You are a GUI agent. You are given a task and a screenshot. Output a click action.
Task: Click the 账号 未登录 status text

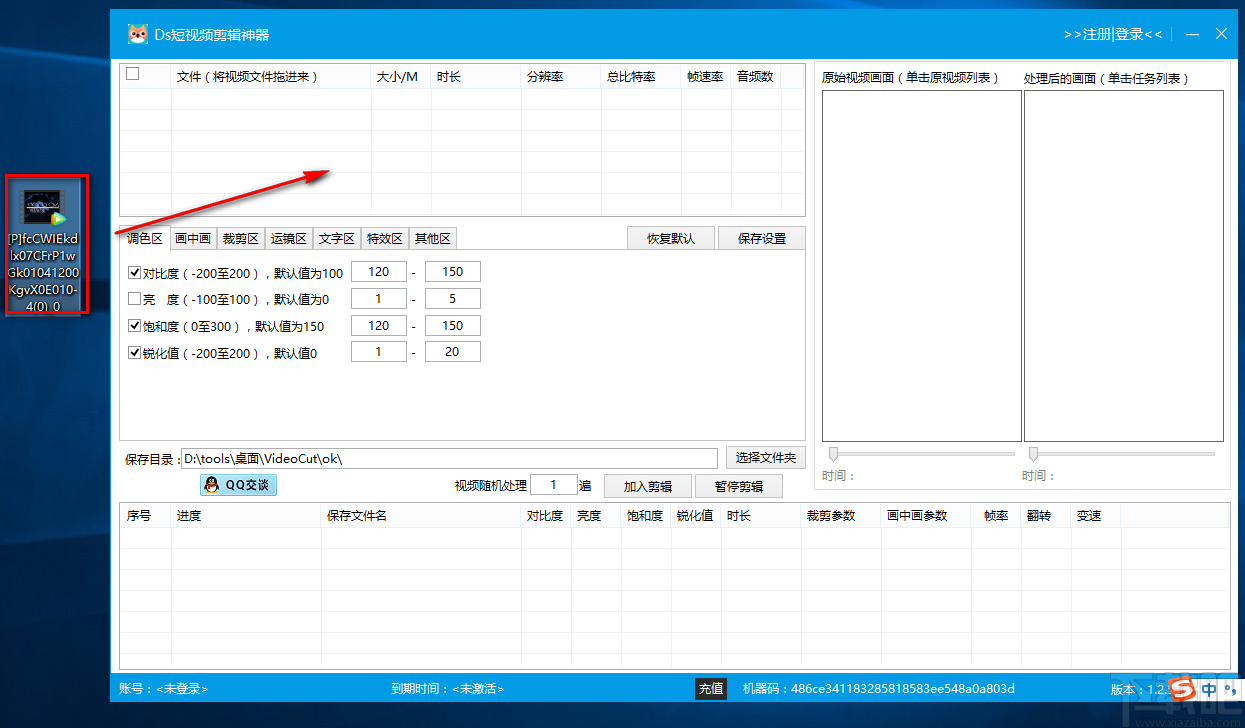pyautogui.click(x=163, y=689)
